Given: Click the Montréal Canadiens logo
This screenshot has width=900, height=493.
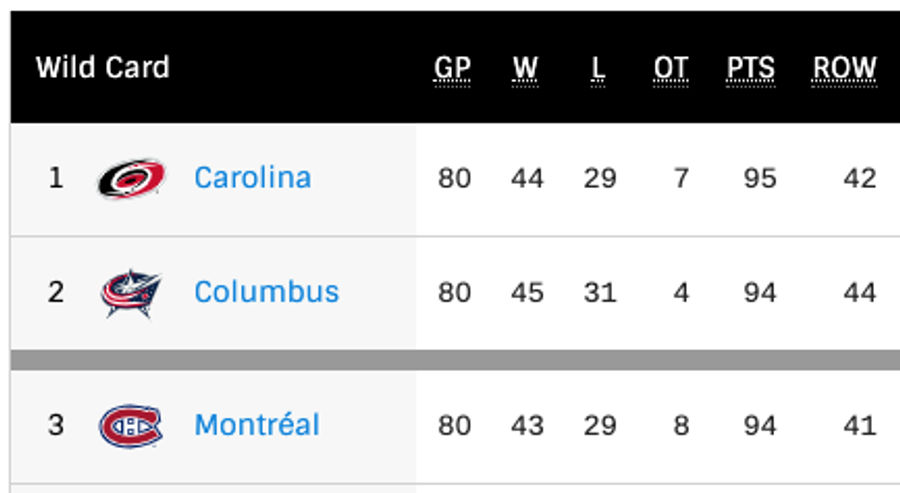Looking at the screenshot, I should click(131, 426).
